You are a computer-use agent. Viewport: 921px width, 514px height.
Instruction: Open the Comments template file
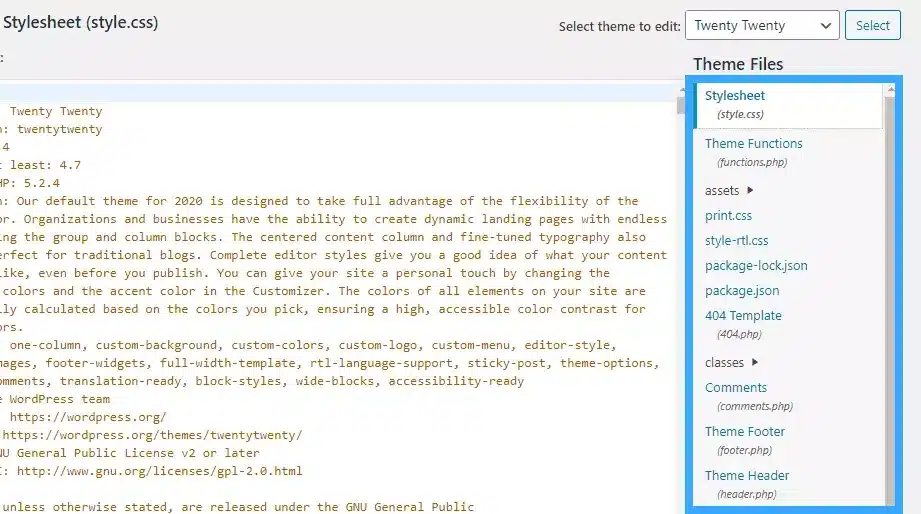(x=736, y=388)
